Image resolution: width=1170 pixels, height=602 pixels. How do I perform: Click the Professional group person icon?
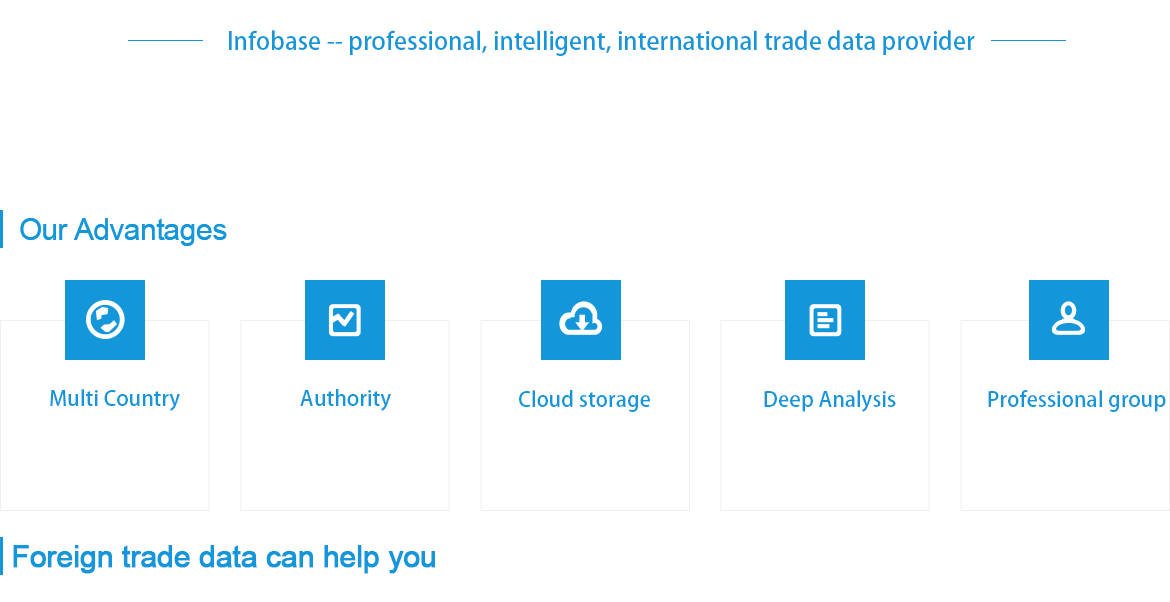pyautogui.click(x=1069, y=320)
